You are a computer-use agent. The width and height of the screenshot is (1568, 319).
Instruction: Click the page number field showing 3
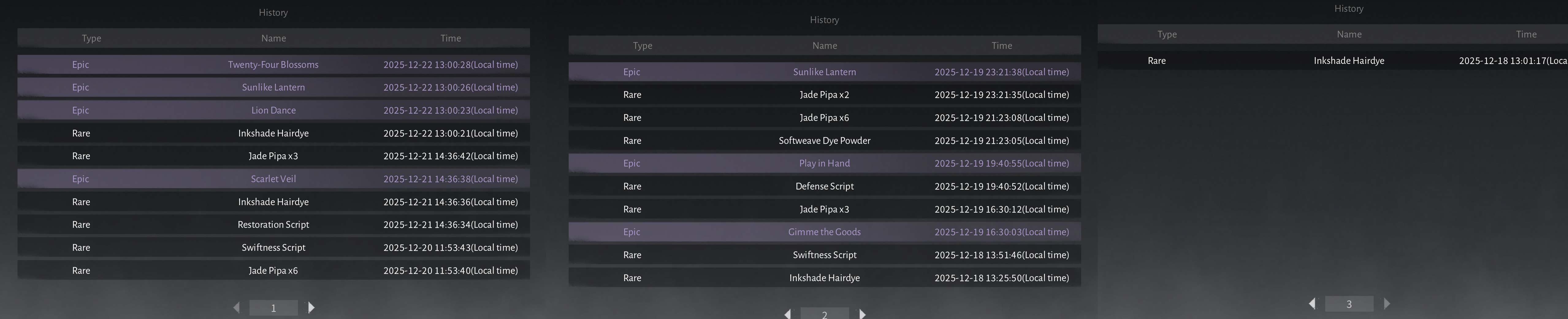click(x=1349, y=304)
